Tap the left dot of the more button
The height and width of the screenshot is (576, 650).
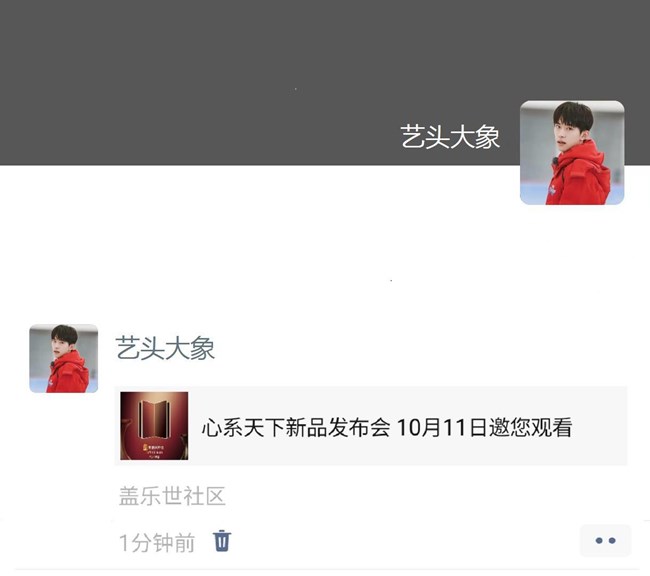599,540
